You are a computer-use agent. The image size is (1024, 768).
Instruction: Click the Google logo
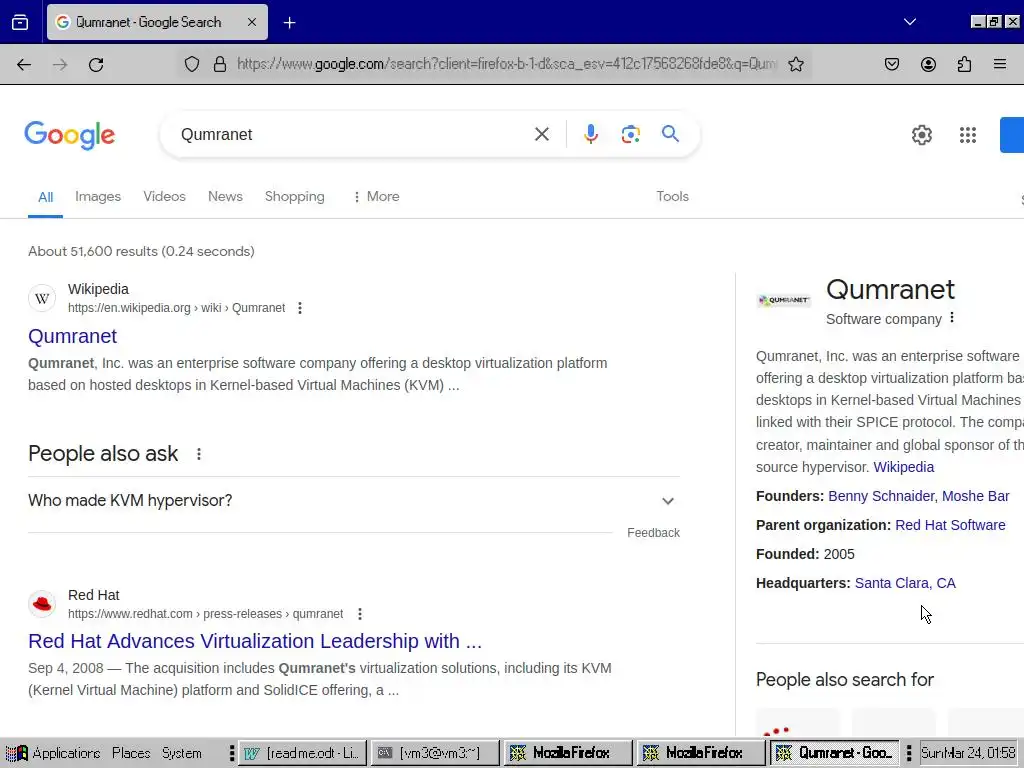pyautogui.click(x=70, y=135)
